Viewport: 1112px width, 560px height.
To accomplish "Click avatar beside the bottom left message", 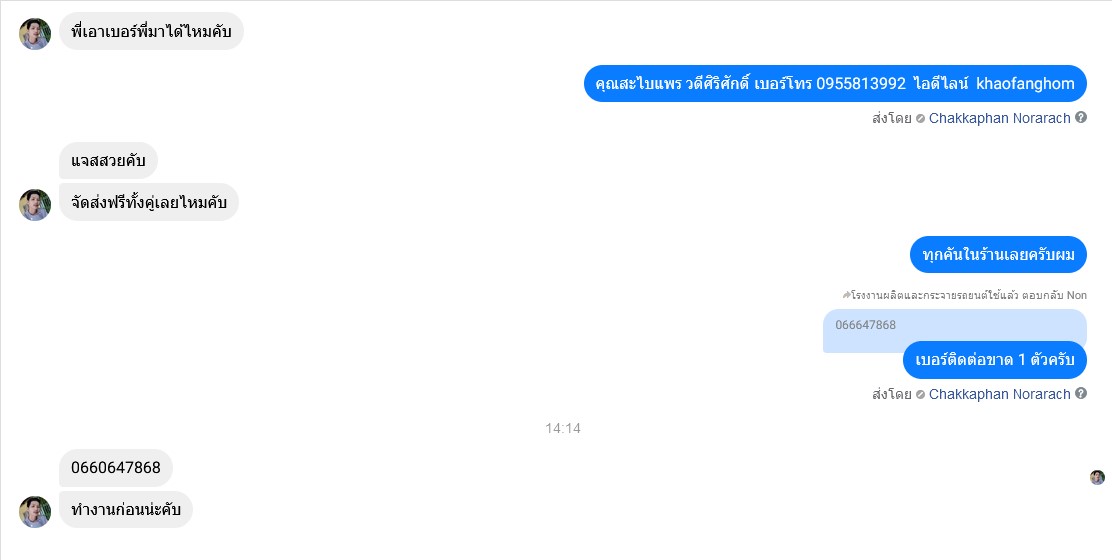I will pos(35,512).
